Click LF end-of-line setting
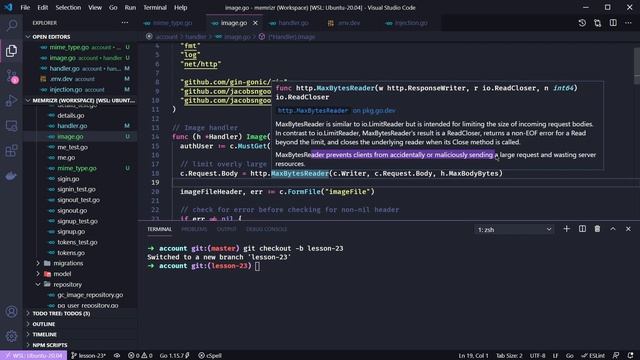 [x=555, y=356]
